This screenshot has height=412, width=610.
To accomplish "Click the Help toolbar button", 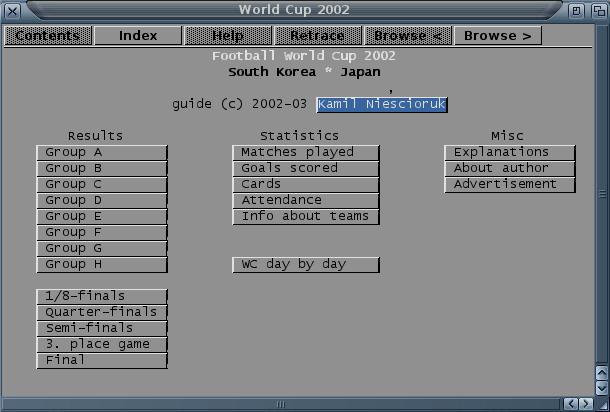I will [x=228, y=36].
